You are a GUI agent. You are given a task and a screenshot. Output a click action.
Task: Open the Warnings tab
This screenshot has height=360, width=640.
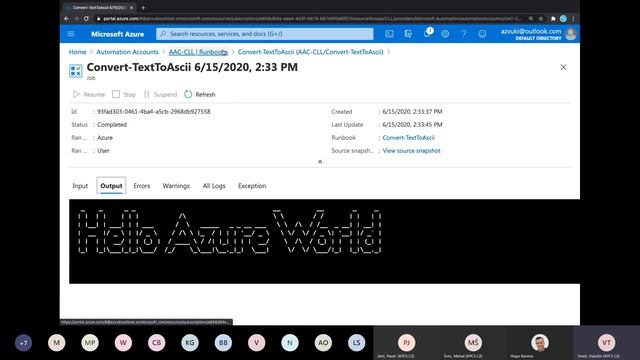pyautogui.click(x=176, y=186)
